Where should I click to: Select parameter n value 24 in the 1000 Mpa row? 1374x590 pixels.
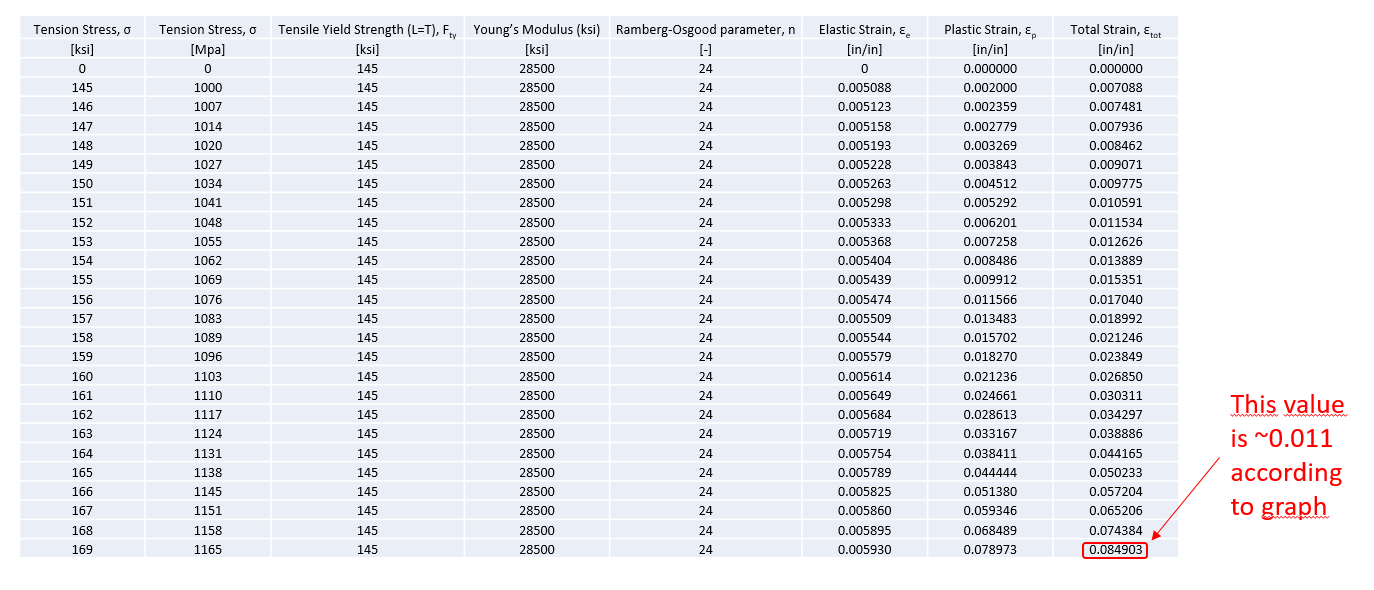pos(706,88)
